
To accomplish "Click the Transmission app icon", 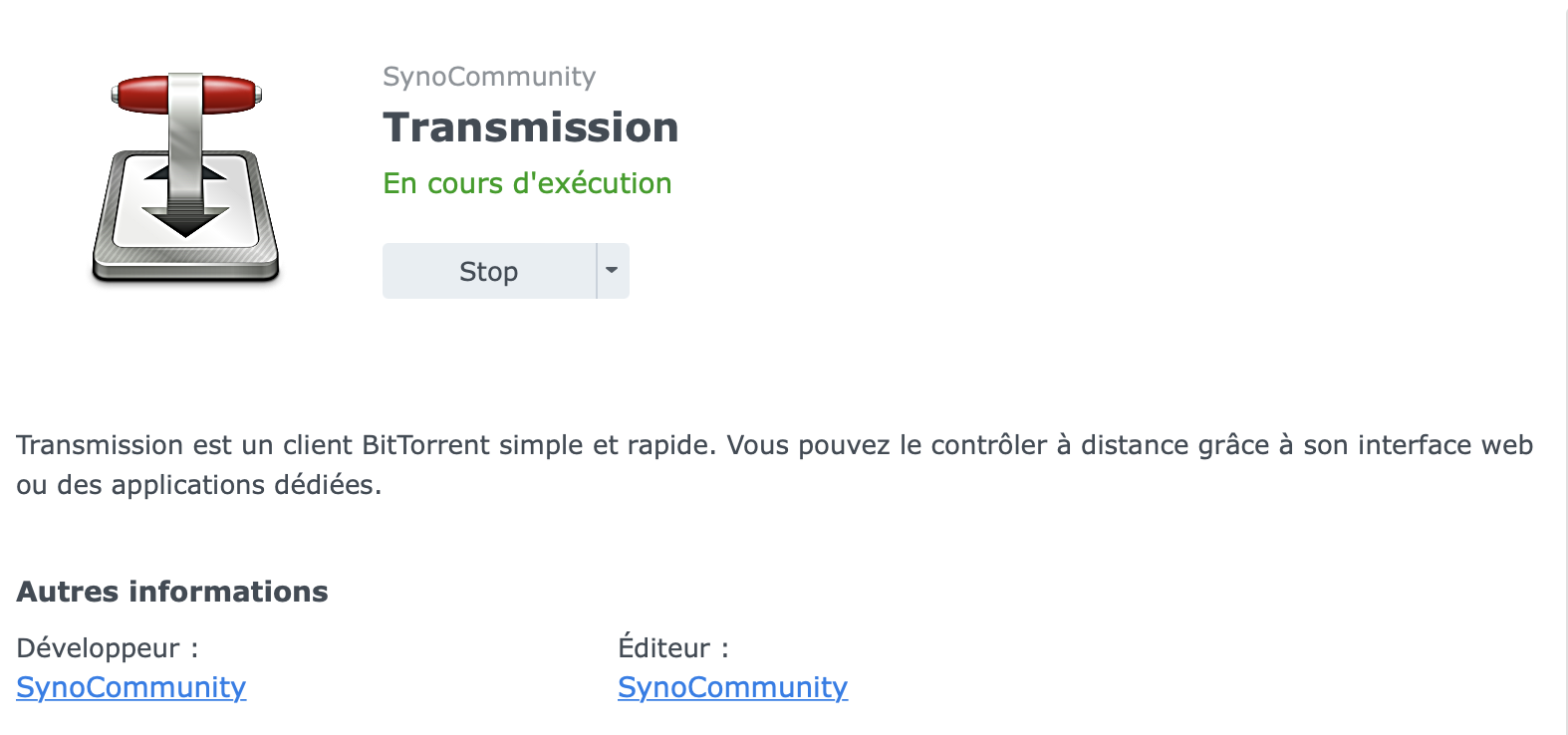I will (185, 179).
